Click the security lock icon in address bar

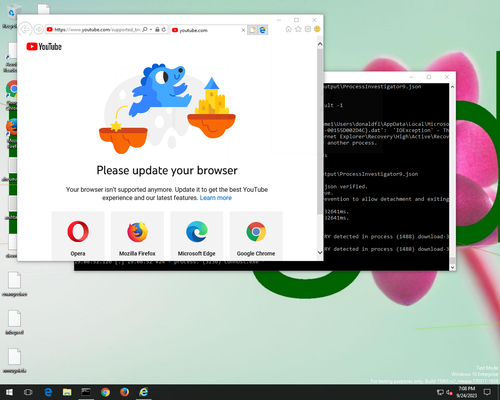coord(157,30)
